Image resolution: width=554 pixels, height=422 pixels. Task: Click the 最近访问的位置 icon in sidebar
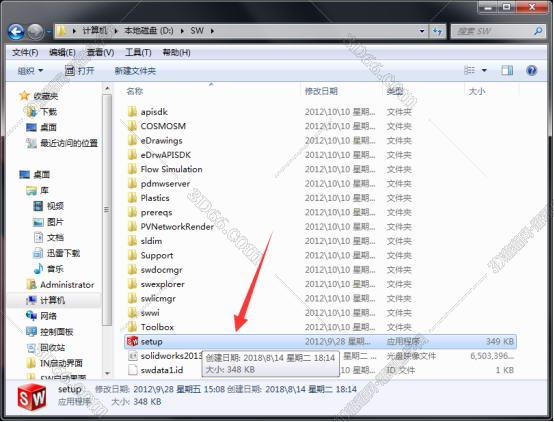pos(31,143)
